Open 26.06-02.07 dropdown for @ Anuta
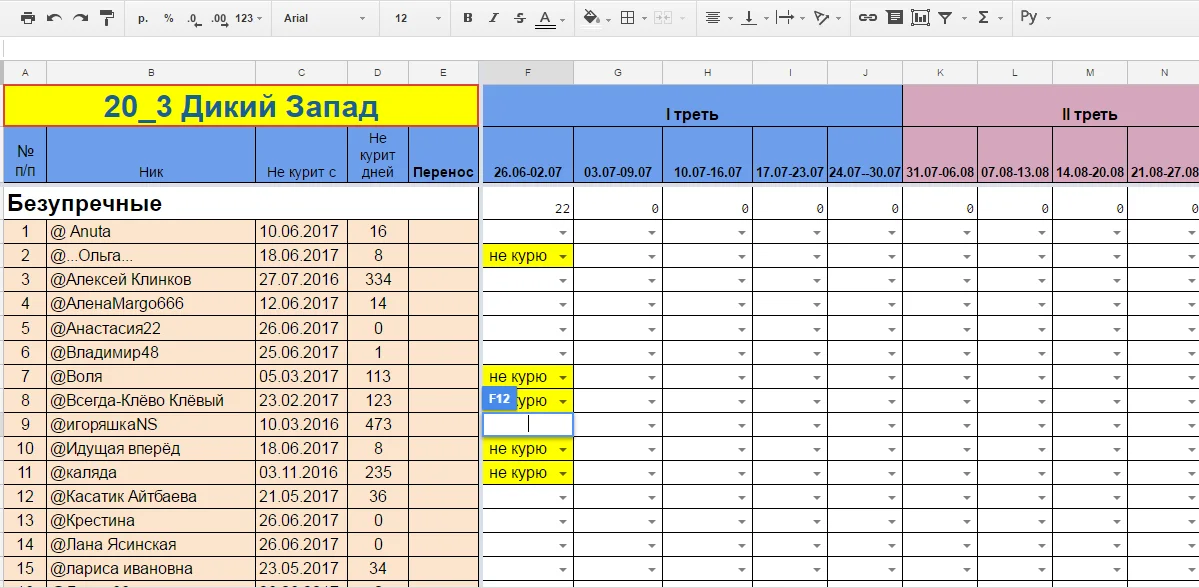This screenshot has height=588, width=1199. click(x=564, y=232)
